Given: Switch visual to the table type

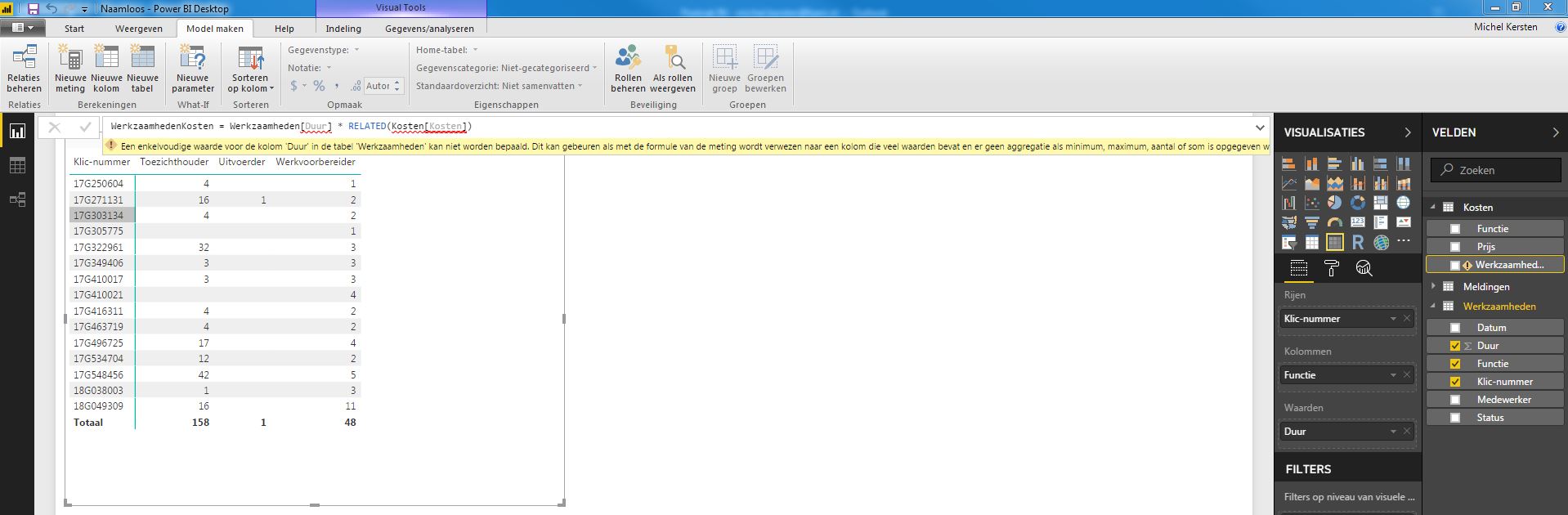Looking at the screenshot, I should 1311,241.
